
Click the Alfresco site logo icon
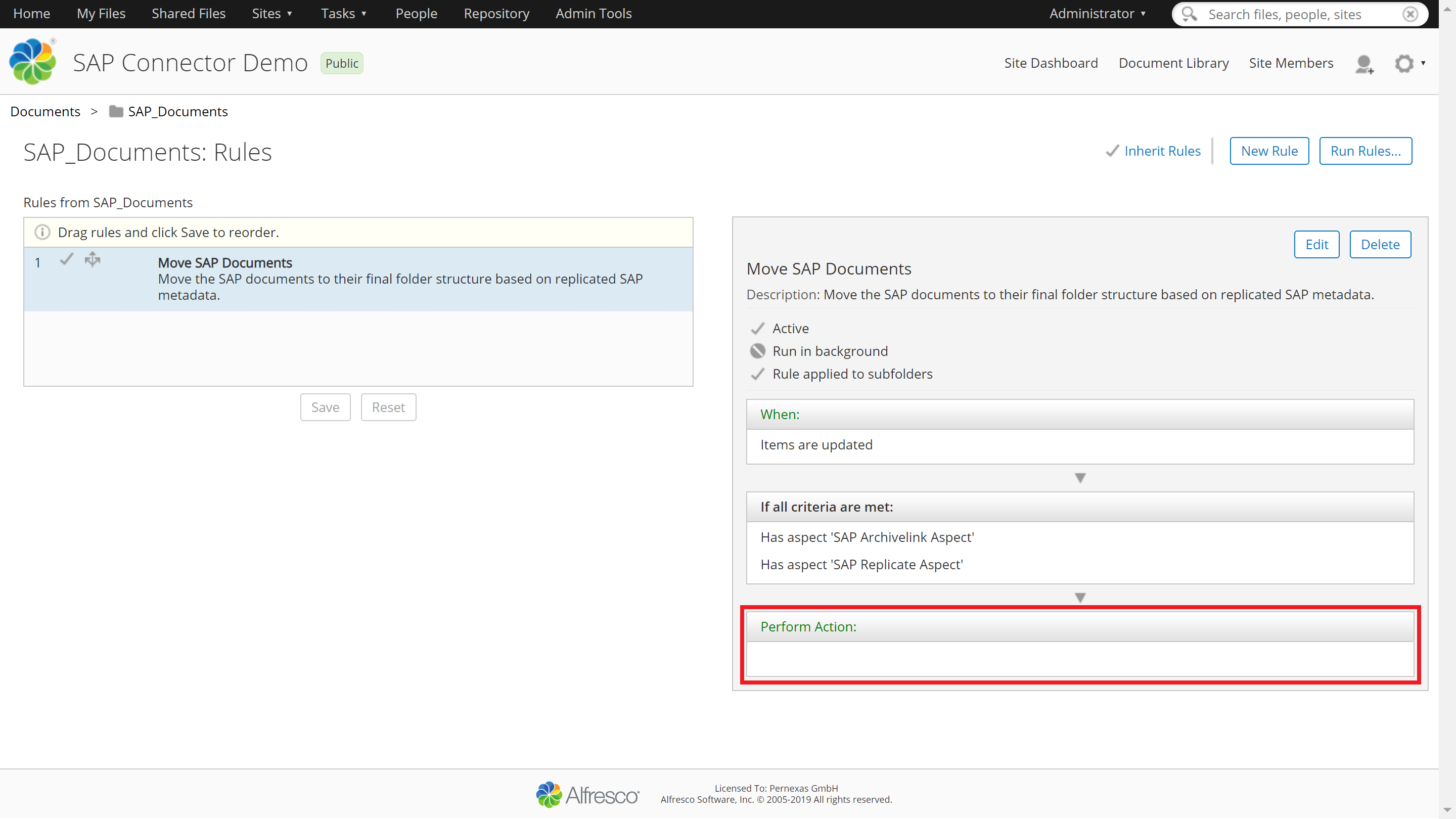(33, 62)
